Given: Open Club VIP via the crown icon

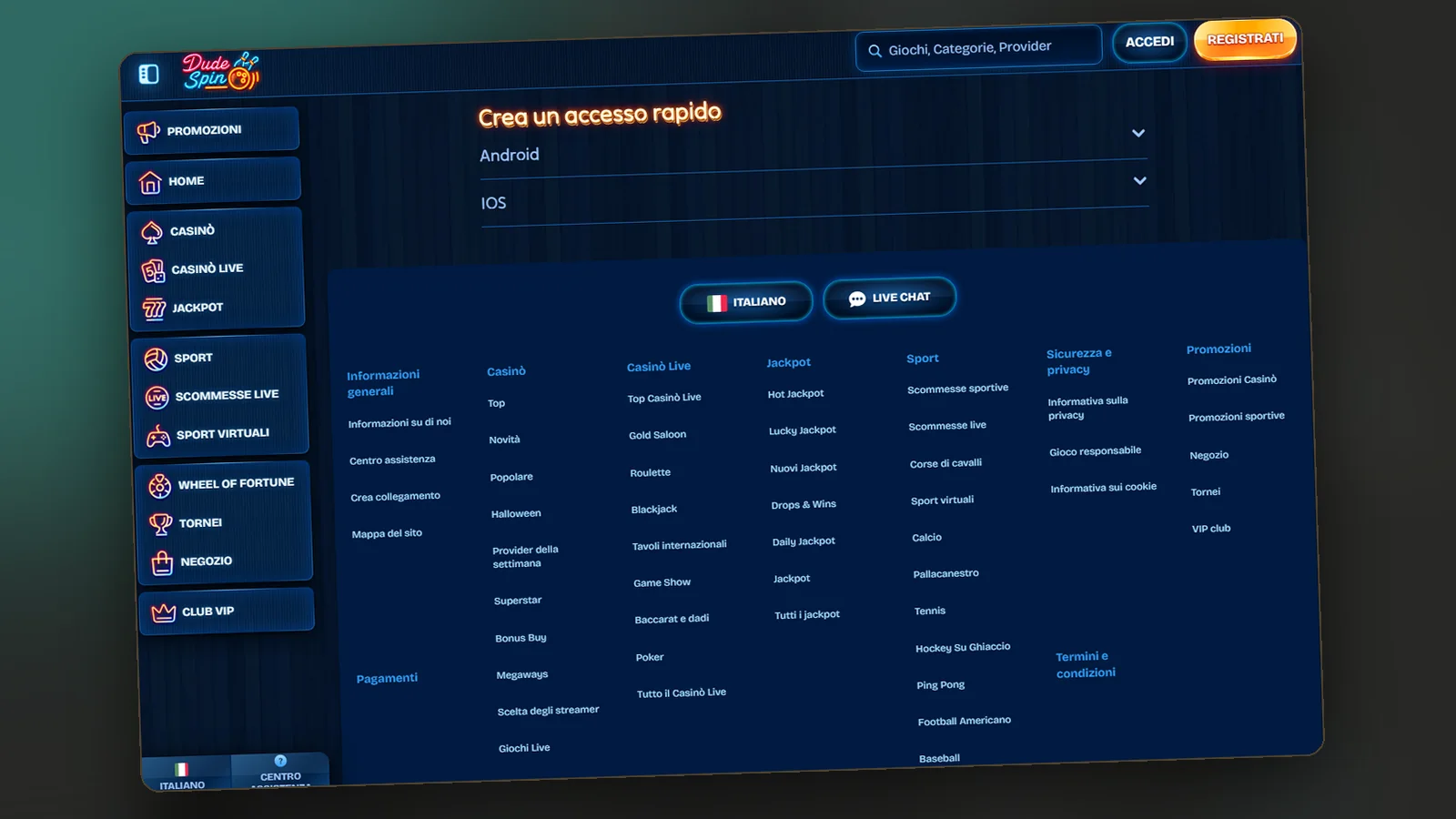Looking at the screenshot, I should [x=163, y=613].
